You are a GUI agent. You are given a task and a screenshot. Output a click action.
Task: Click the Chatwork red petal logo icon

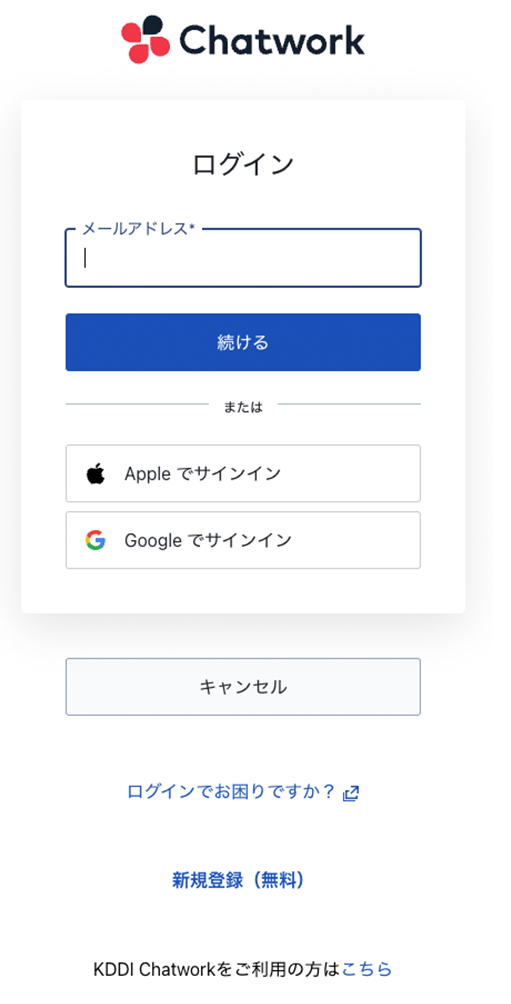(145, 40)
